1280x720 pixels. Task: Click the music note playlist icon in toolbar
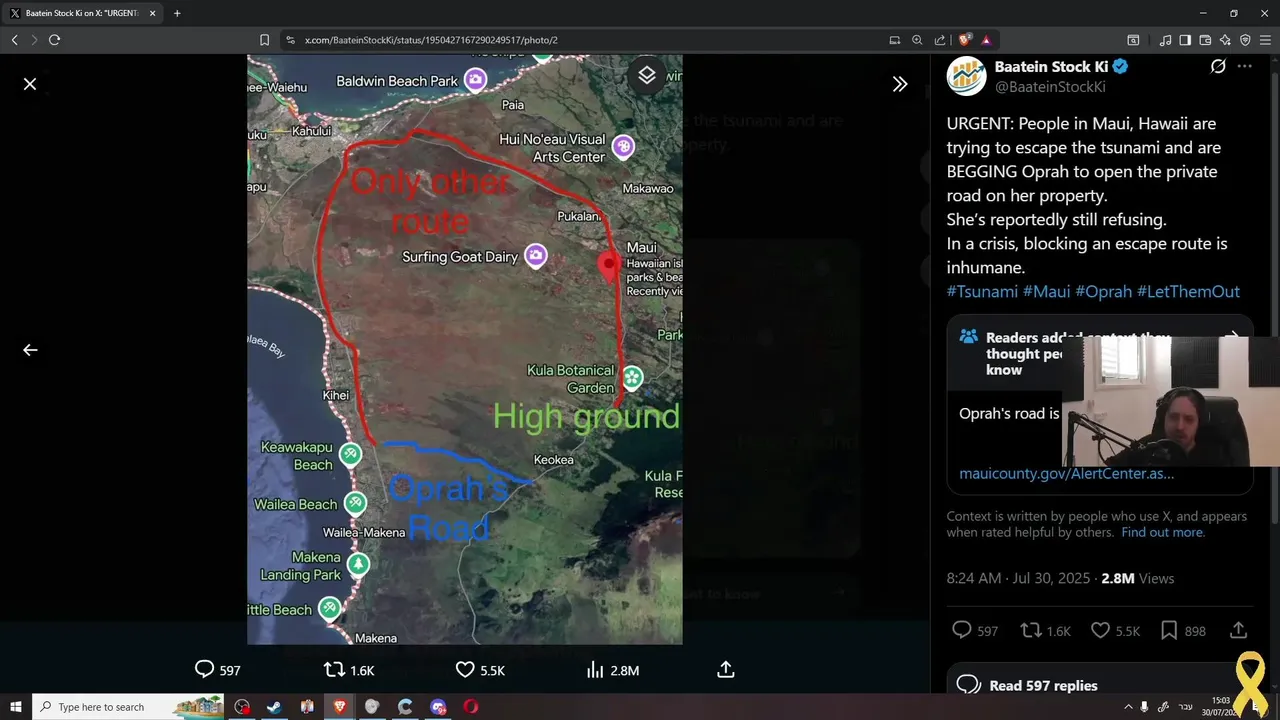pyautogui.click(x=1165, y=40)
